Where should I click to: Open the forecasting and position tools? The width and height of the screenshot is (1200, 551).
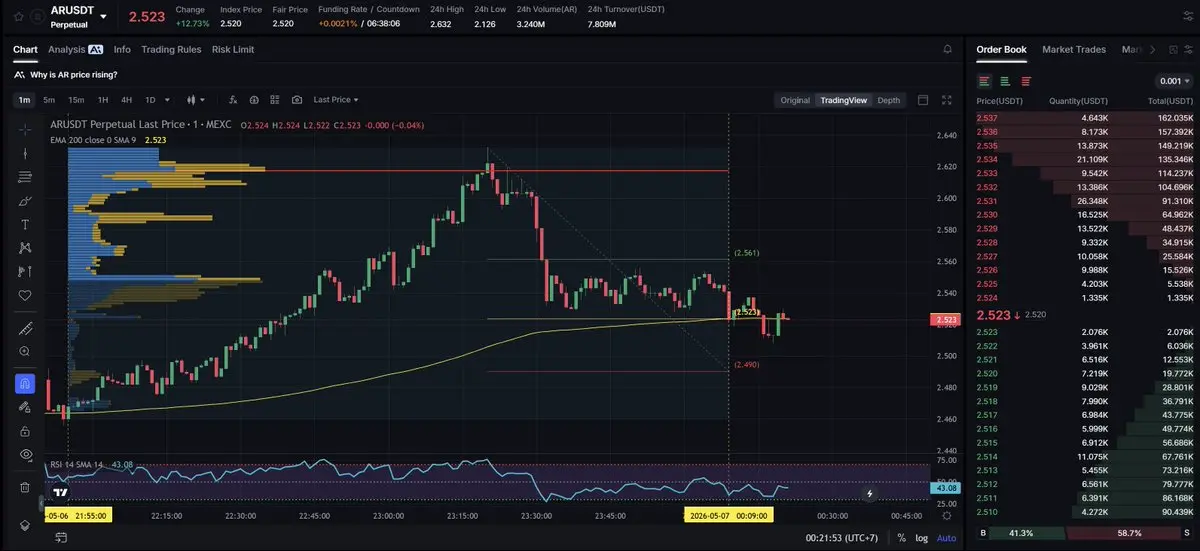(x=25, y=272)
